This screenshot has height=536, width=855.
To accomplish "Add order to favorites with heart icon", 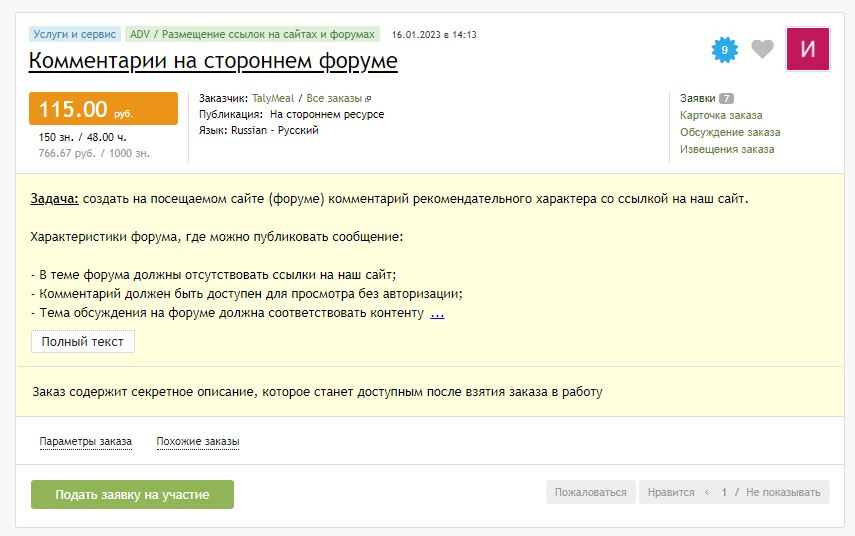I will (x=762, y=49).
